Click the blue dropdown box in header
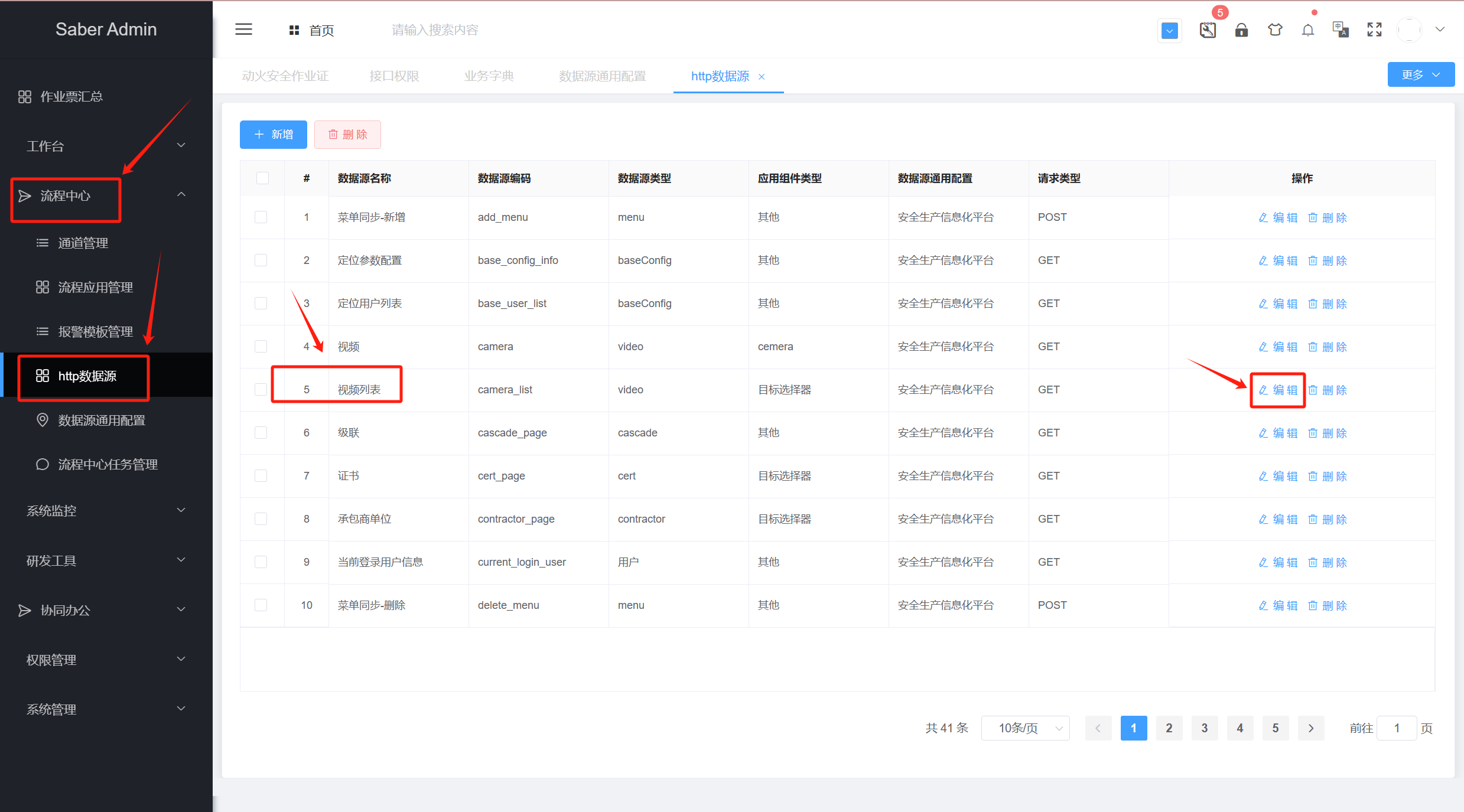1464x812 pixels. point(1169,31)
